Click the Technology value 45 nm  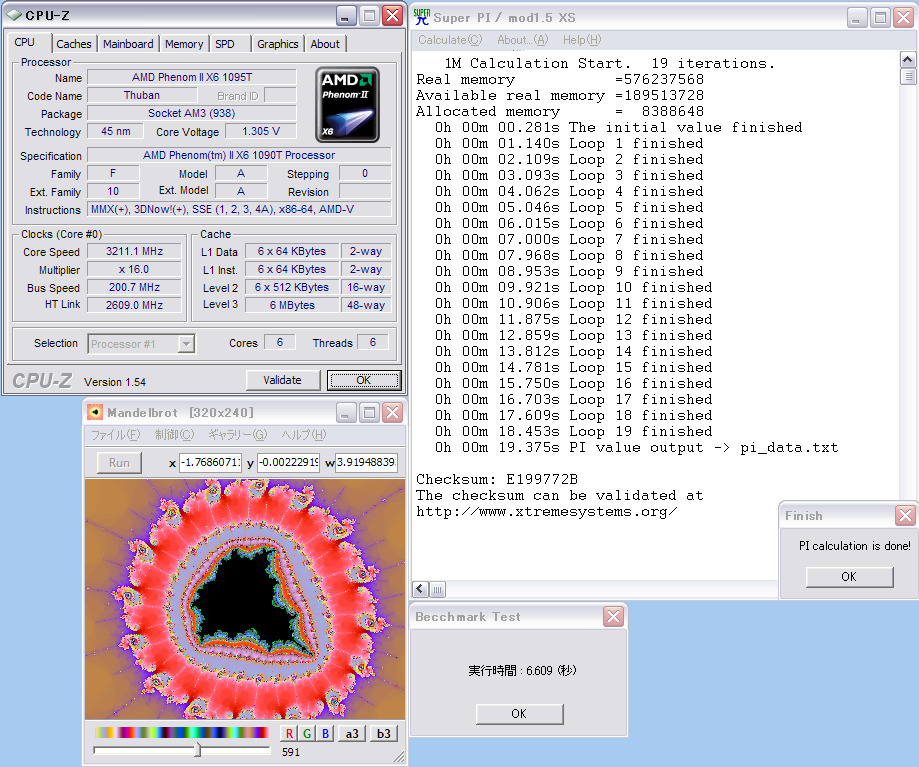pos(115,132)
